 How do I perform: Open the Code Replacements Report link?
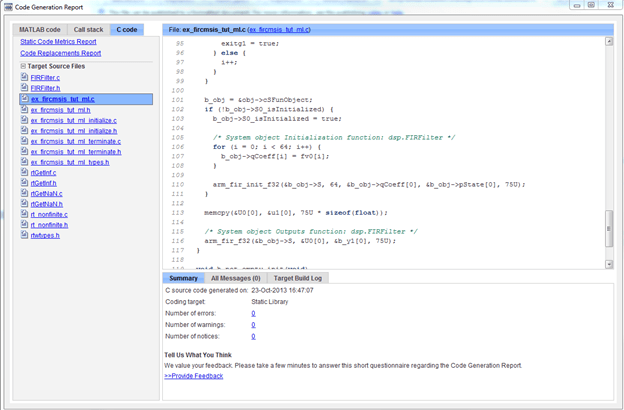[x=60, y=53]
